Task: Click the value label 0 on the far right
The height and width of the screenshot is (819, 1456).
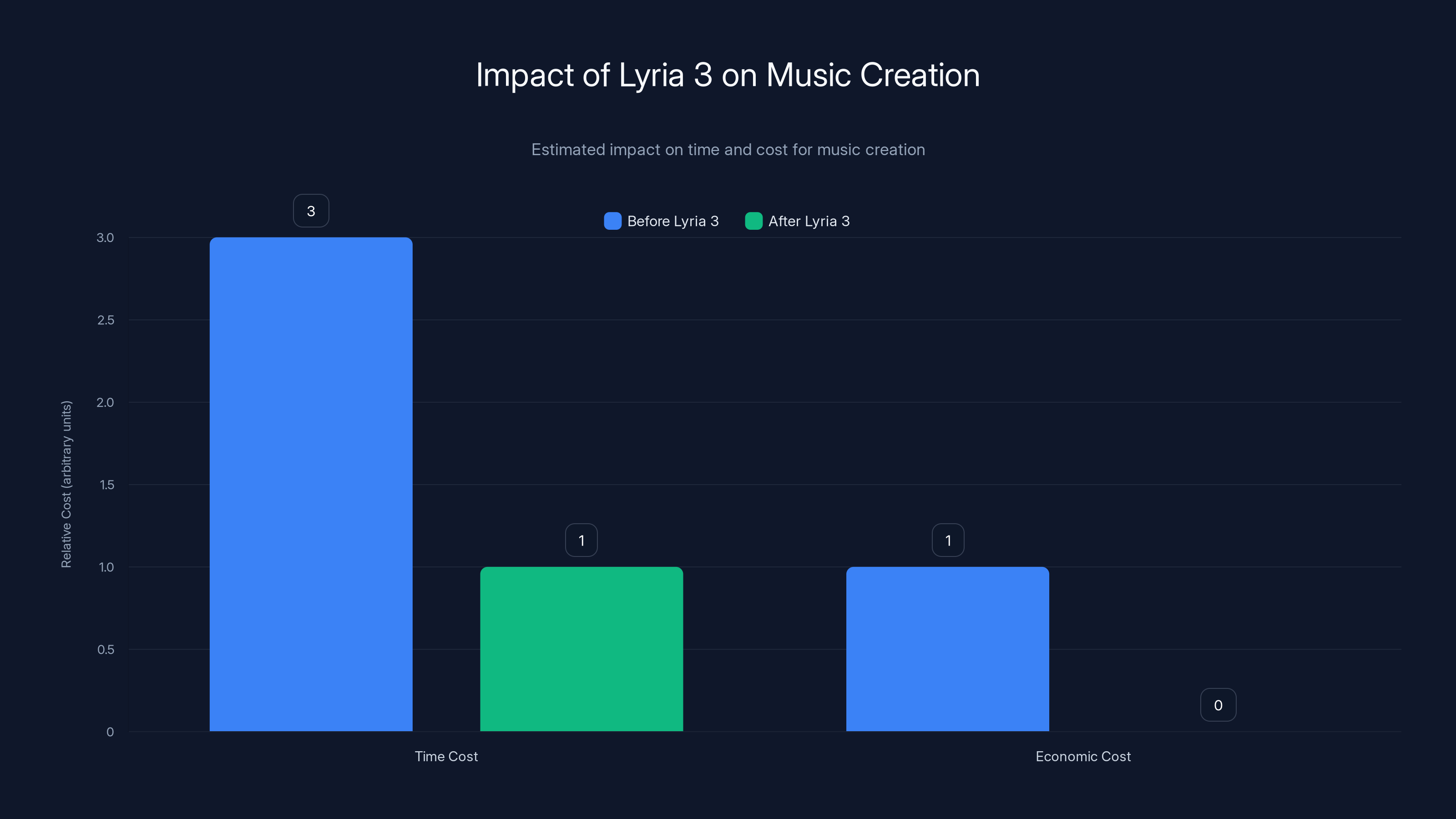Action: pos(1218,704)
